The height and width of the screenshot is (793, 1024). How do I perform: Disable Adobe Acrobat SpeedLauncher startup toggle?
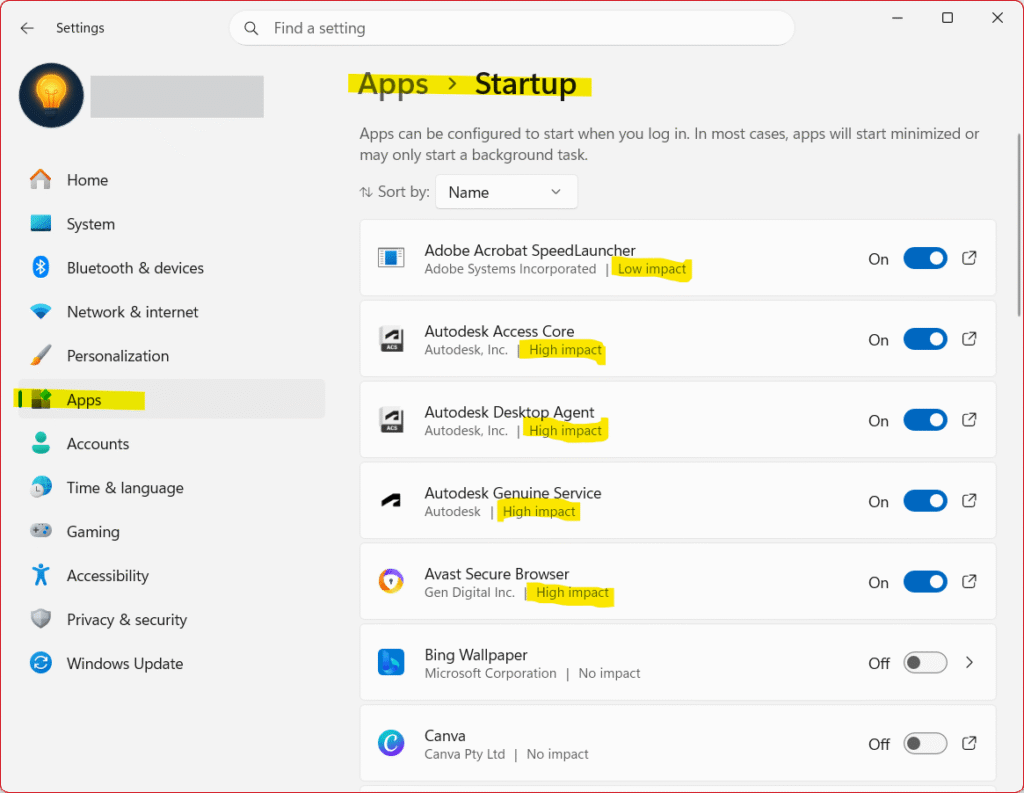point(925,259)
